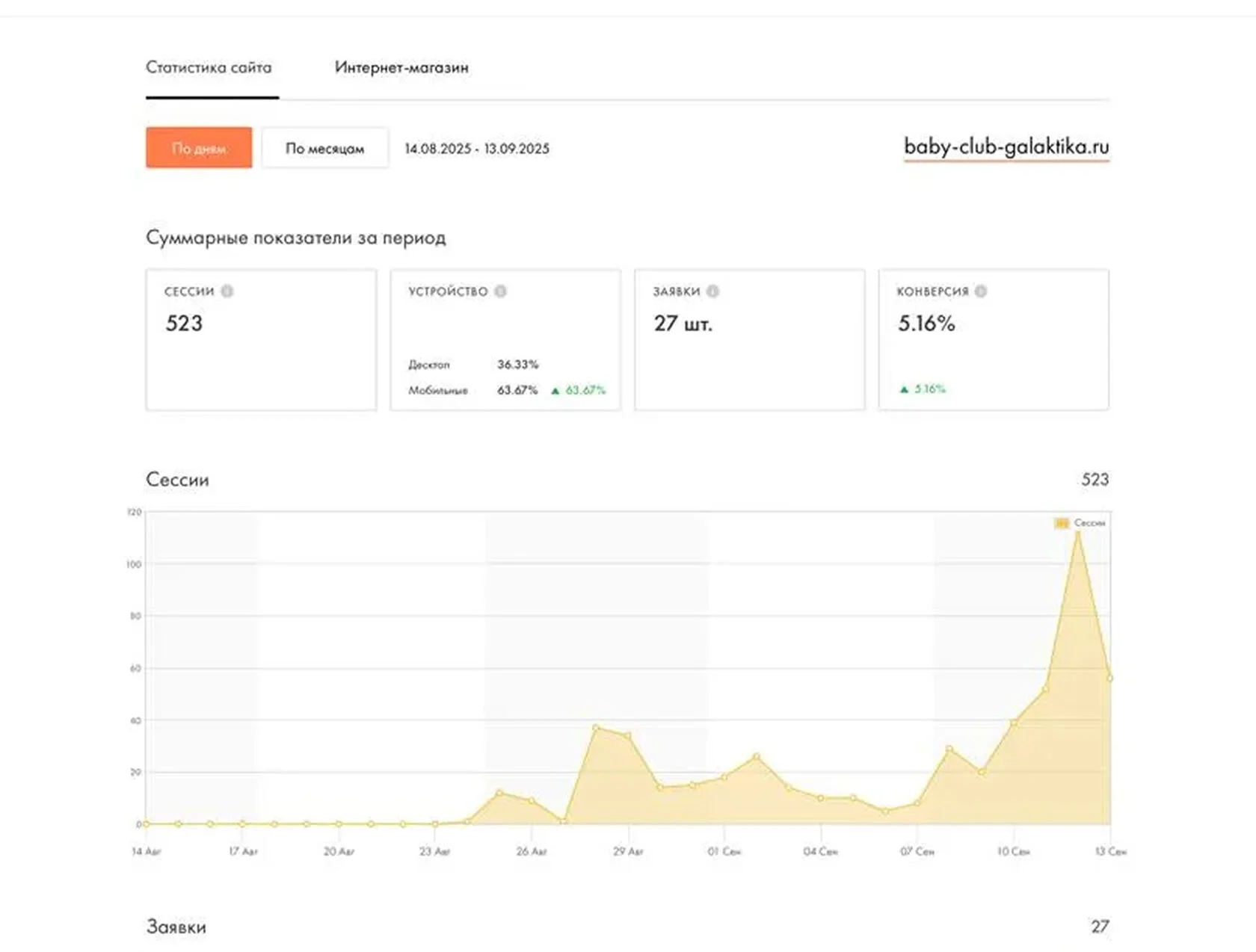Open date range 14.08.2025 - 13.09.2025
Image resolution: width=1256 pixels, height=952 pixels.
pos(477,149)
